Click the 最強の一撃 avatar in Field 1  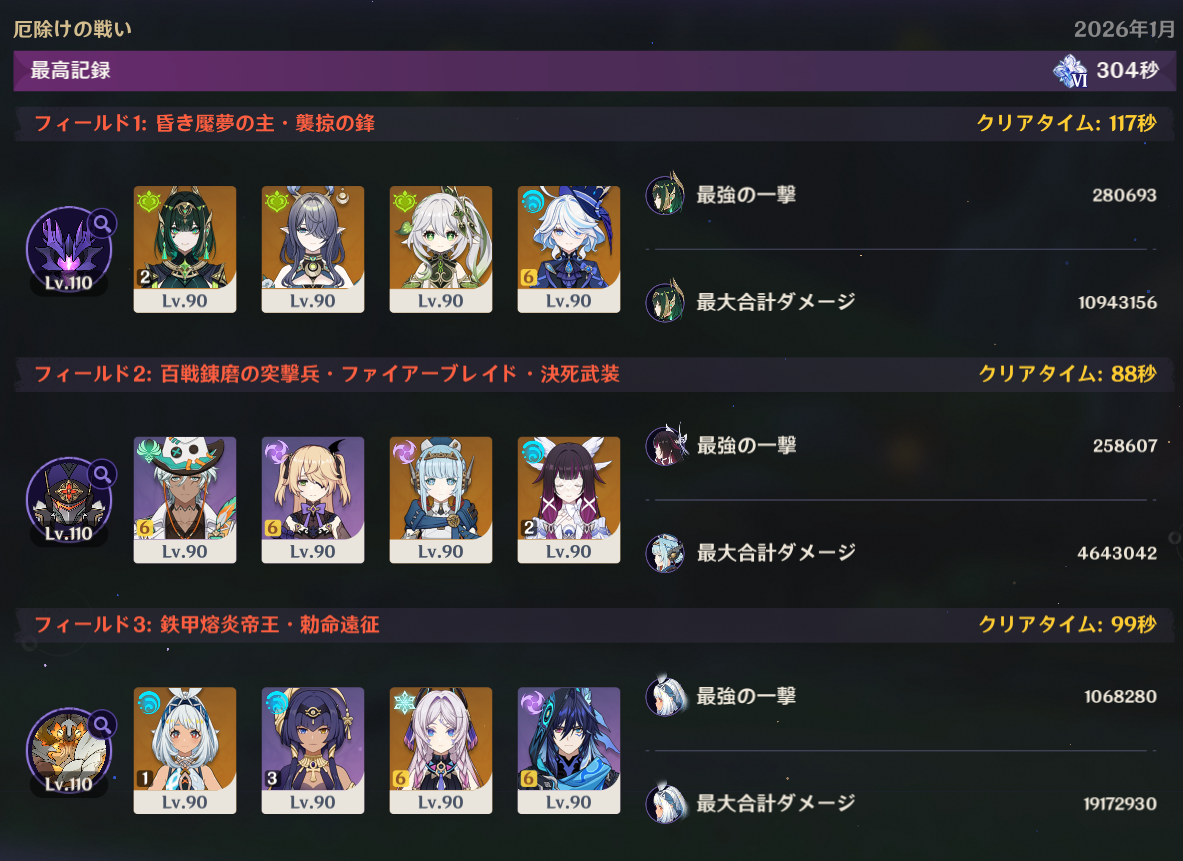click(x=665, y=194)
